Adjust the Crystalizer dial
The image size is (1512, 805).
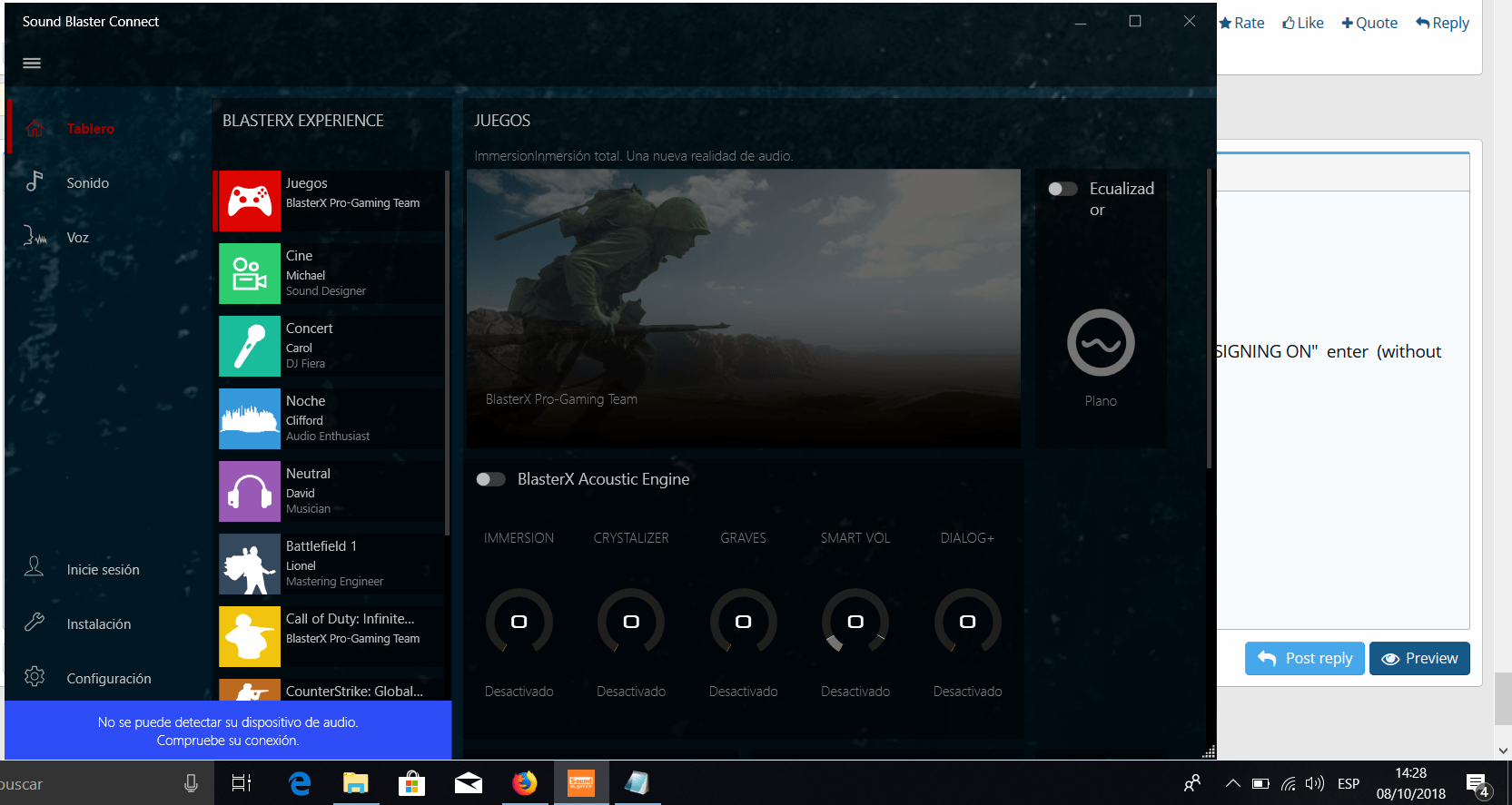tap(631, 622)
